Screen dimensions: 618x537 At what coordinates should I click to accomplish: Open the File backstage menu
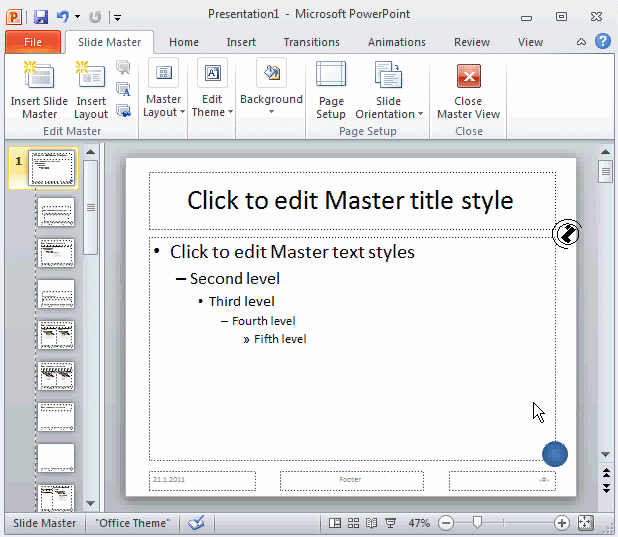(32, 42)
